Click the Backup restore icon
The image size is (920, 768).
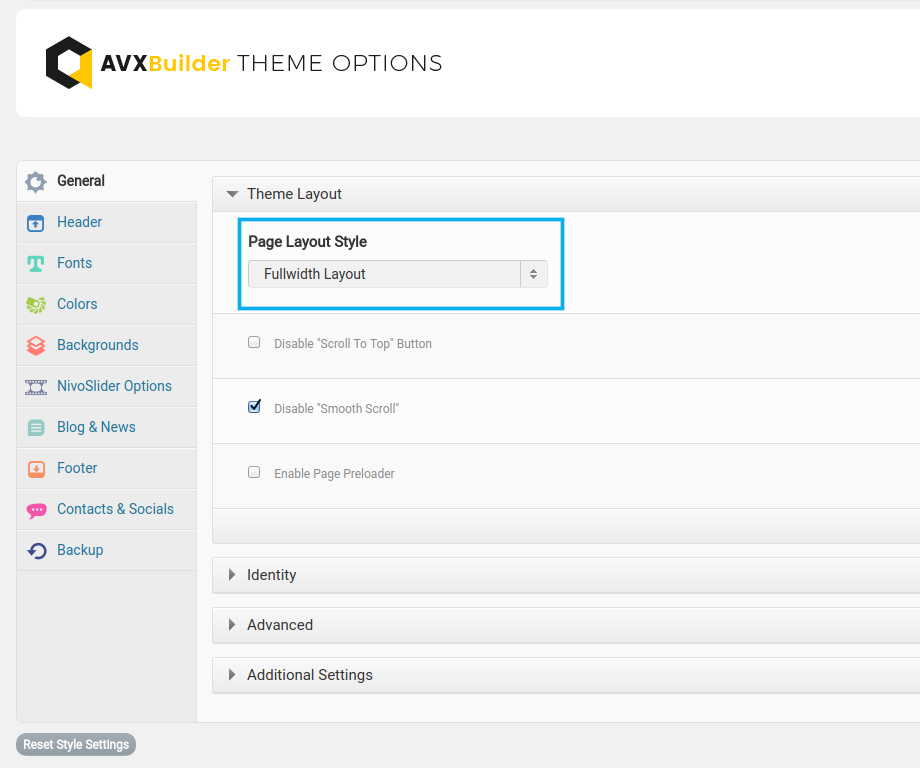click(36, 551)
